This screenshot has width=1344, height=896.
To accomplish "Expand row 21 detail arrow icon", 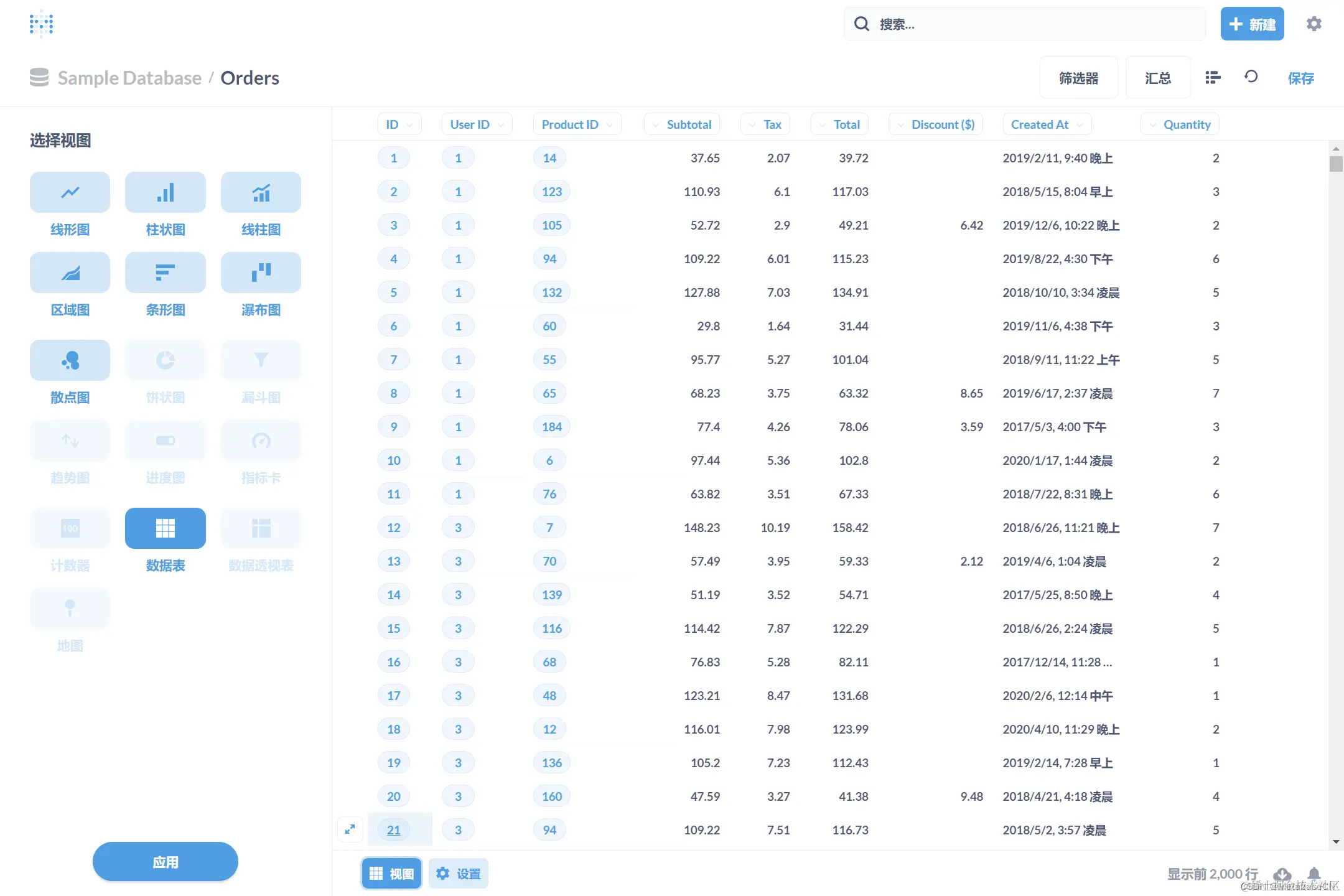I will point(350,829).
